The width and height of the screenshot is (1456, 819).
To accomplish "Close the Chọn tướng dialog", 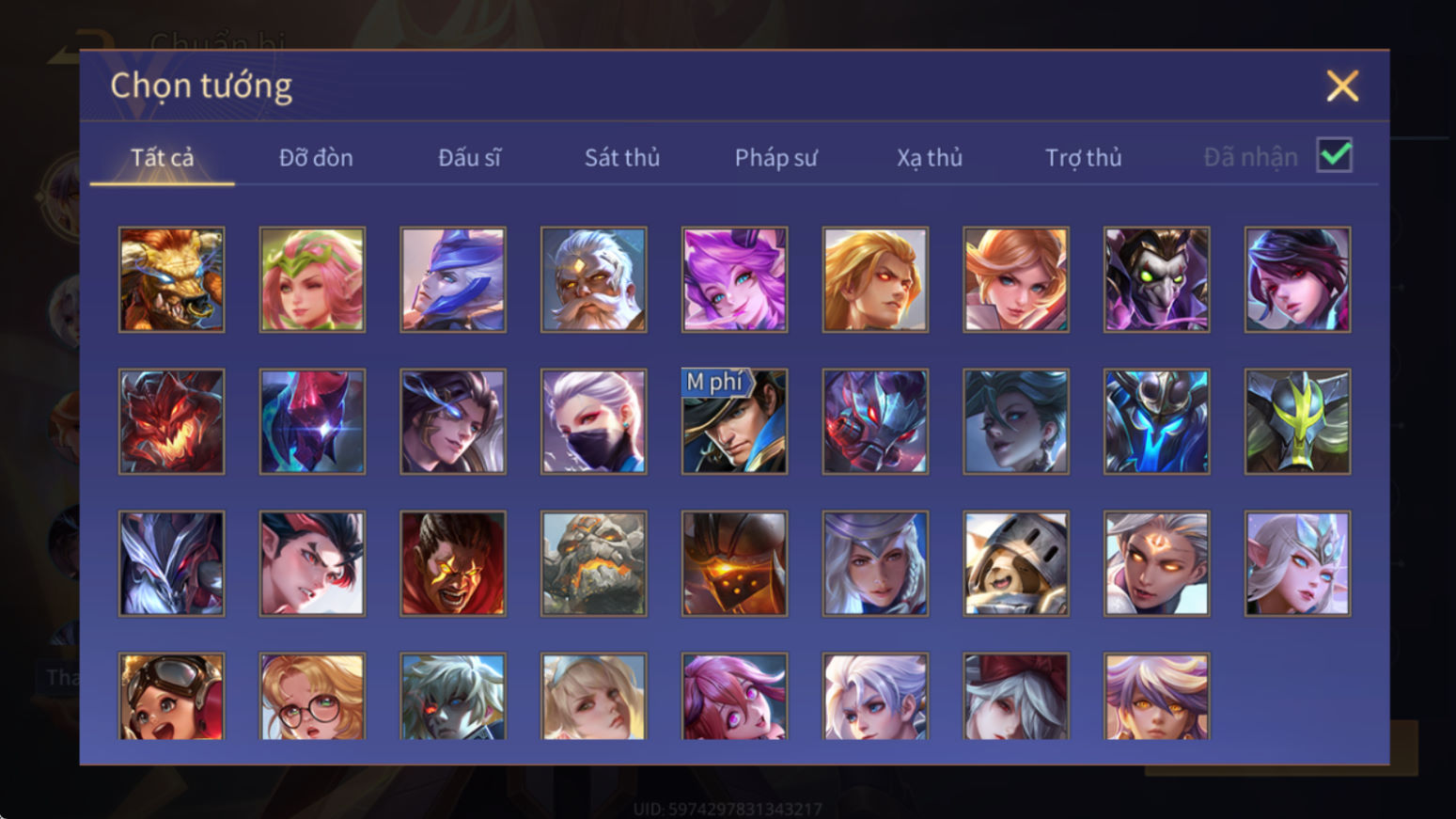I will [1342, 86].
